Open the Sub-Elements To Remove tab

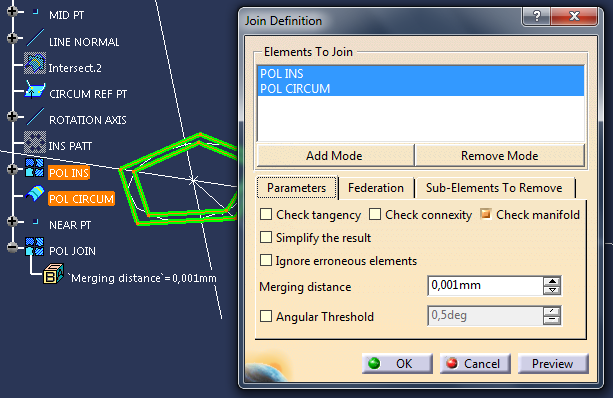click(494, 188)
